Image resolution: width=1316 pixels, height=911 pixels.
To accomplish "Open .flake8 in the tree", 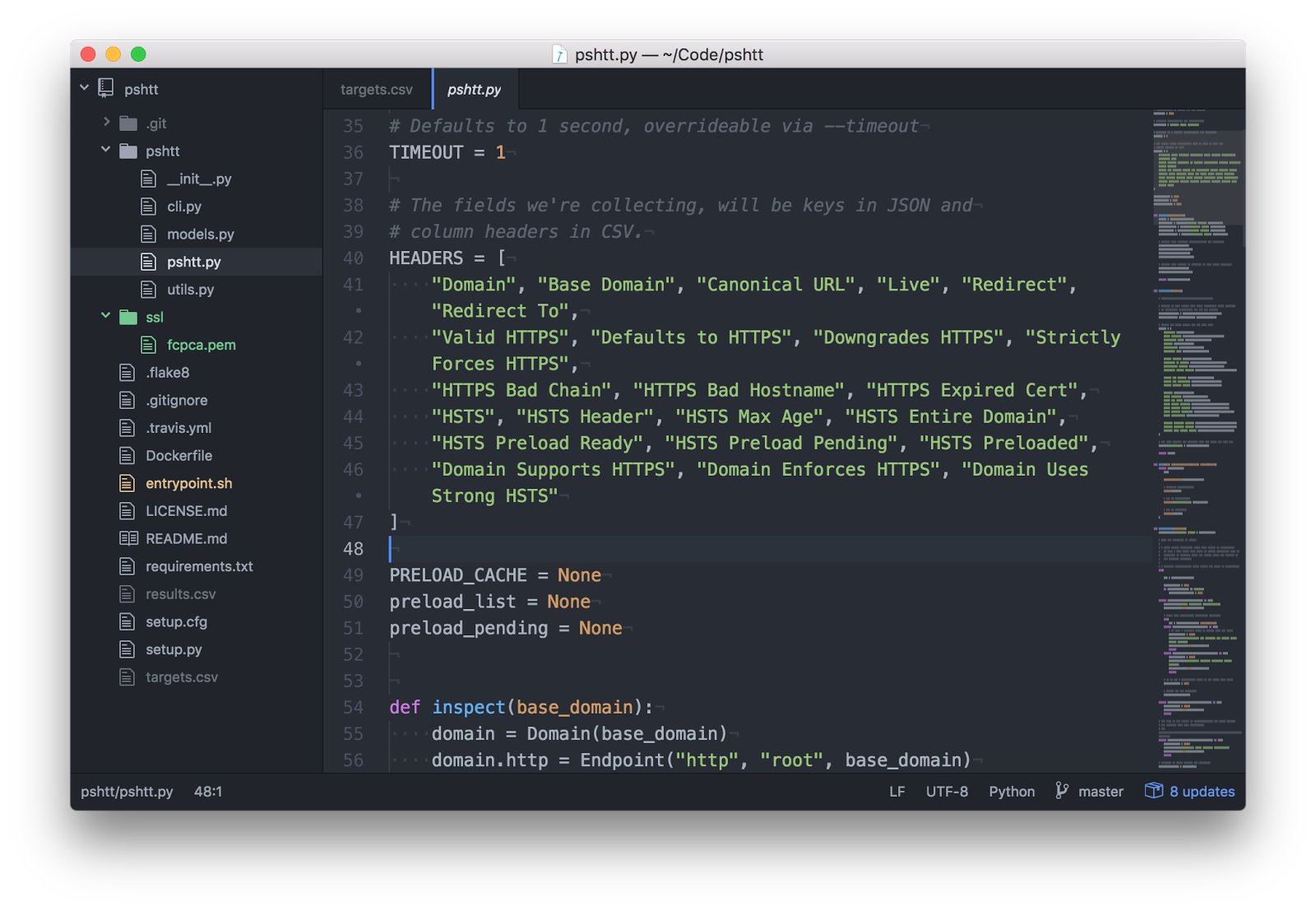I will (x=168, y=373).
